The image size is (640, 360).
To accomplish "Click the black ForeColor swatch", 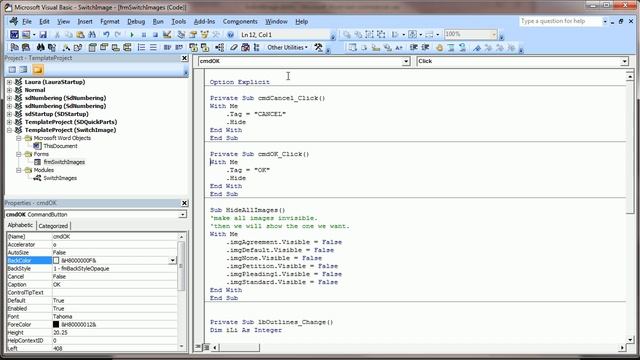I will 56,324.
